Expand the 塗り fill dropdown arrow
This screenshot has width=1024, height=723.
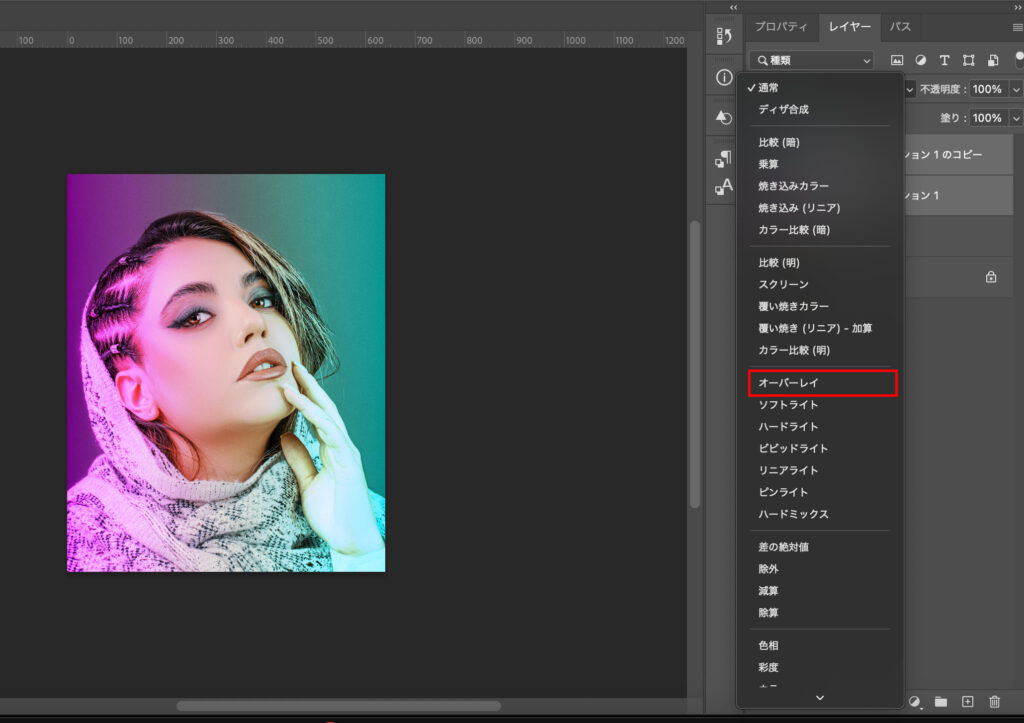(x=1014, y=118)
